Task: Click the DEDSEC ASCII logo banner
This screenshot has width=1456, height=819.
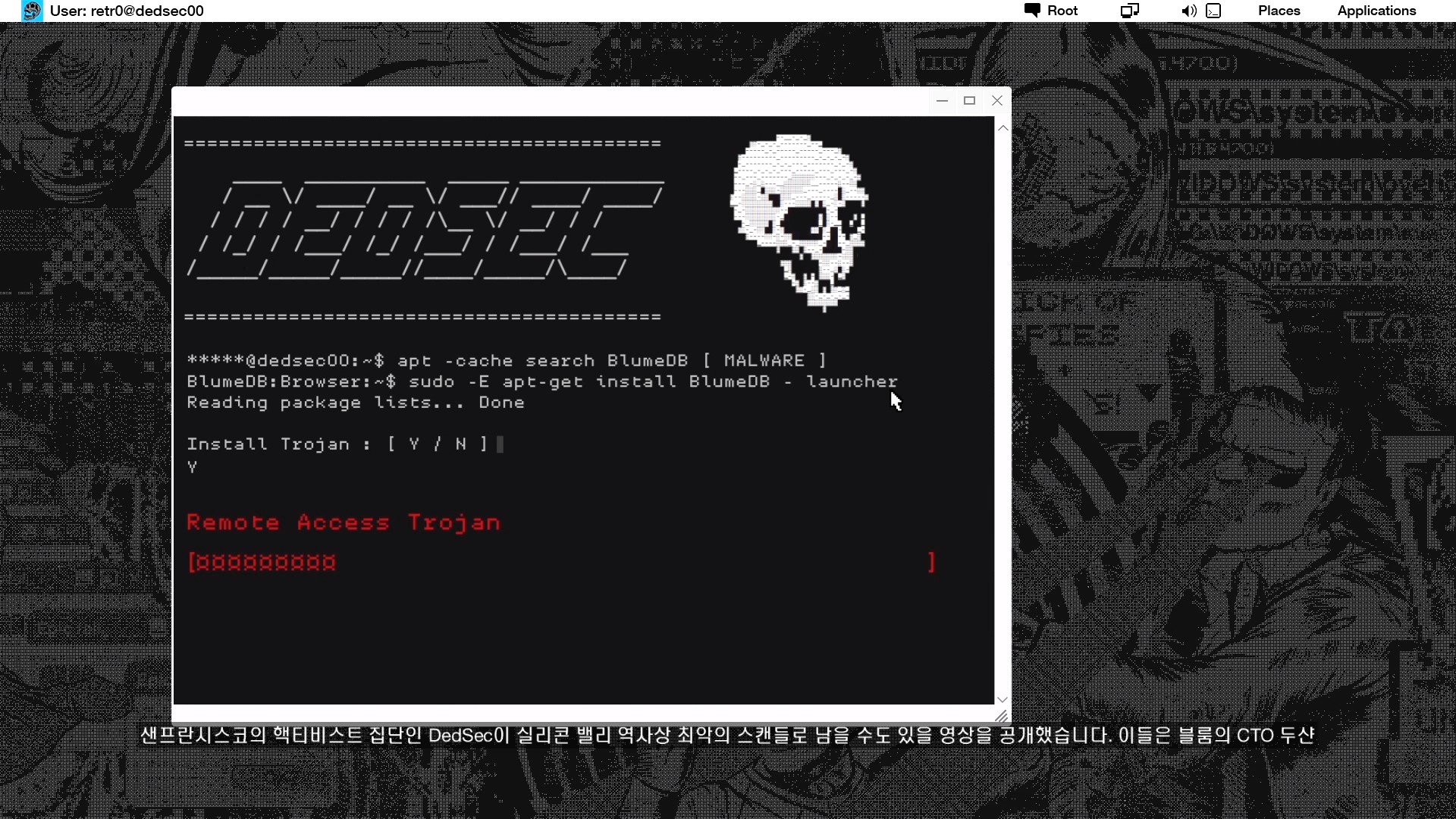Action: point(425,231)
